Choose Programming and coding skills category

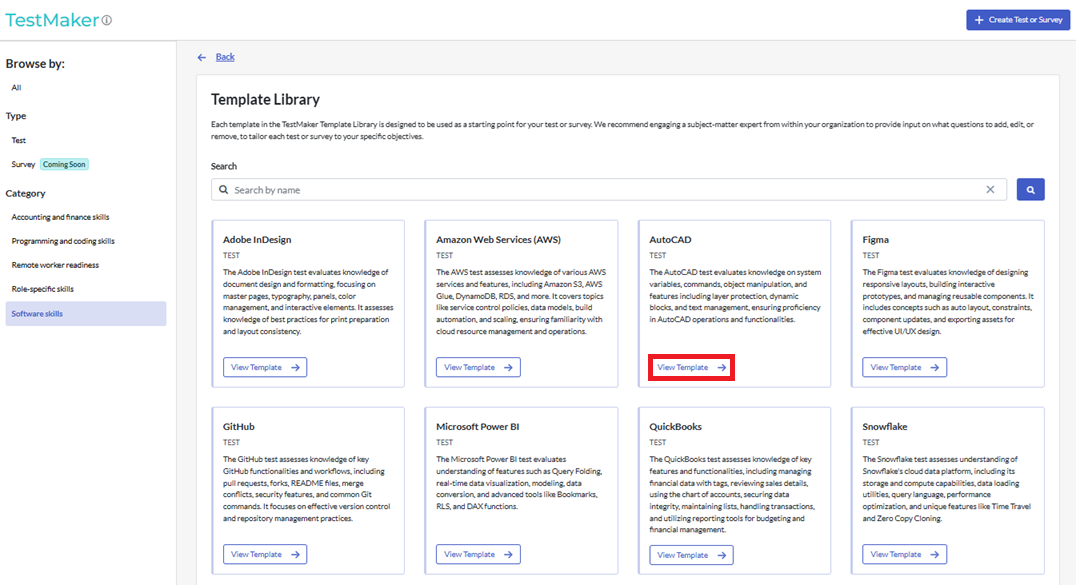(63, 241)
